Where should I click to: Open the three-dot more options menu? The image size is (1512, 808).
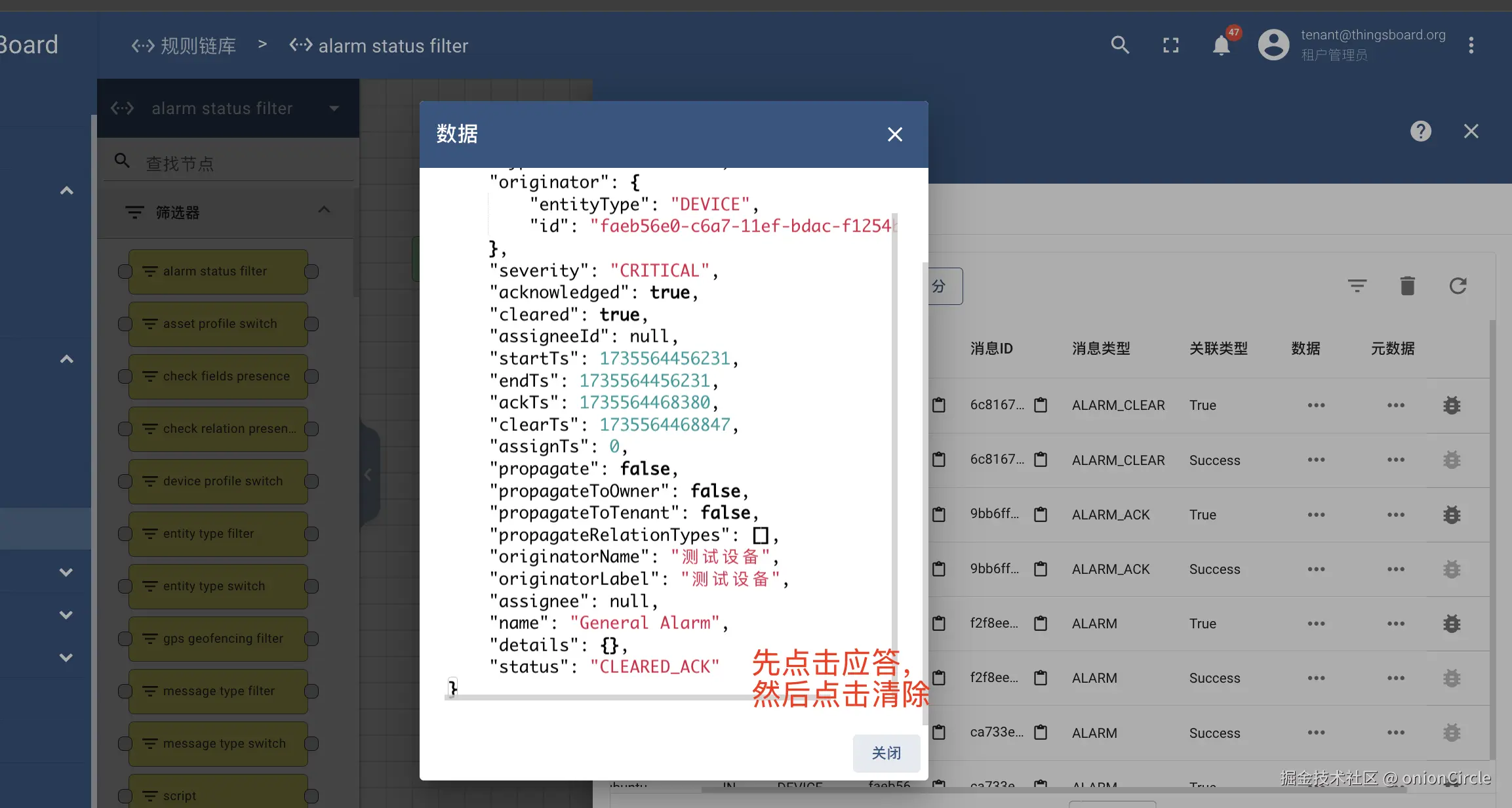click(x=1471, y=45)
